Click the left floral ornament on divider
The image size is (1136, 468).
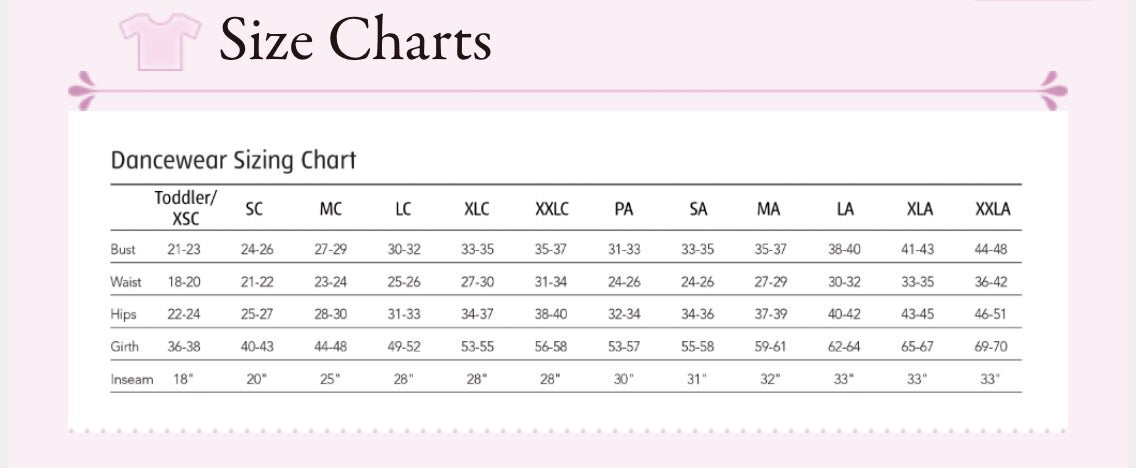click(x=84, y=90)
